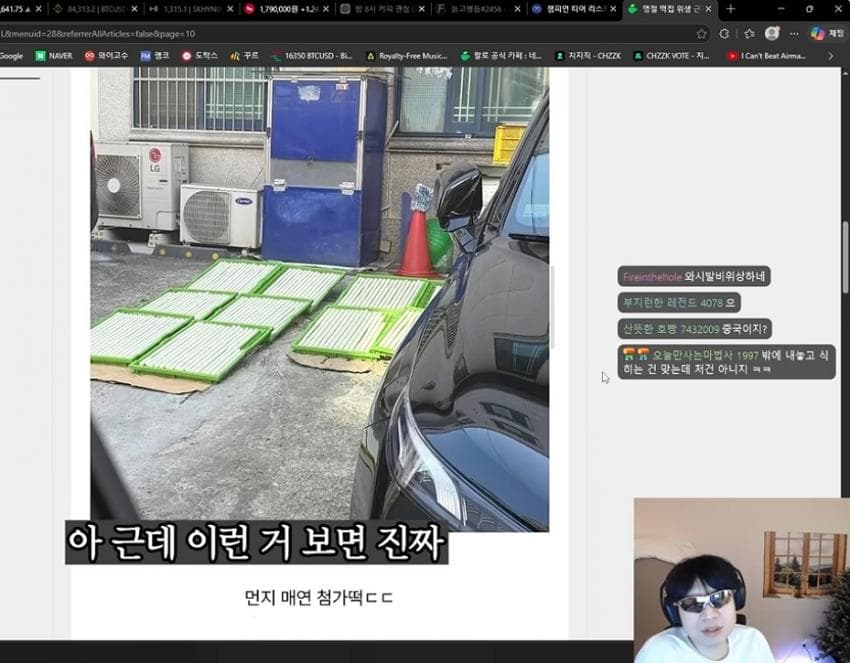Image resolution: width=850 pixels, height=663 pixels.
Task: Open the favorites list icon
Action: [x=749, y=34]
